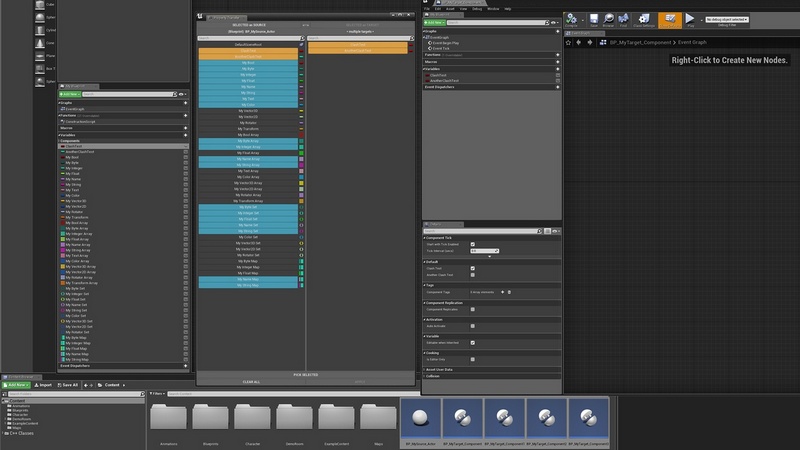The height and width of the screenshot is (450, 800).
Task: Click the Find toolbar icon
Action: 622,19
